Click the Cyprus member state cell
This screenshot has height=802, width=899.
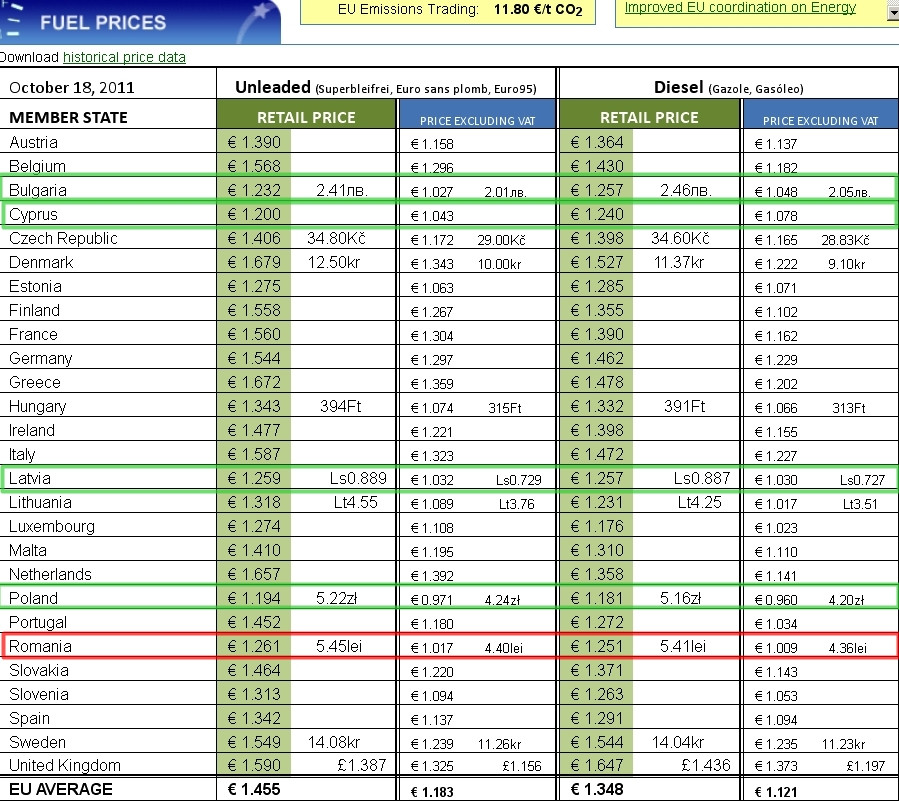(x=34, y=214)
